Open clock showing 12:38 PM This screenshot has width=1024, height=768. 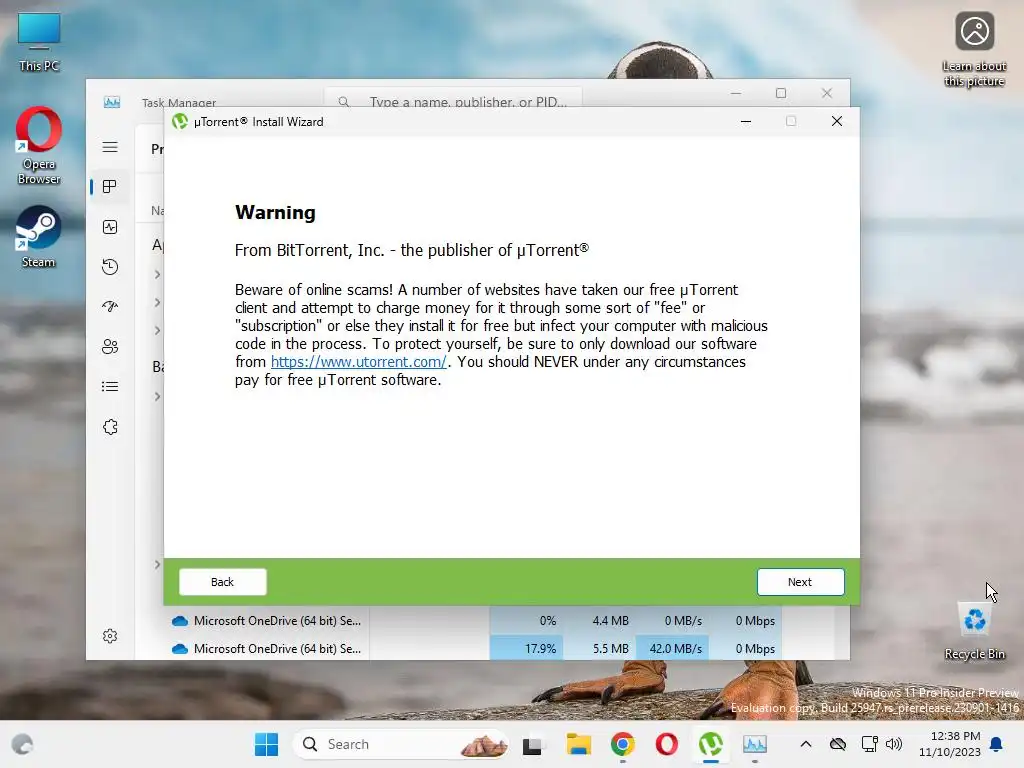coord(950,744)
